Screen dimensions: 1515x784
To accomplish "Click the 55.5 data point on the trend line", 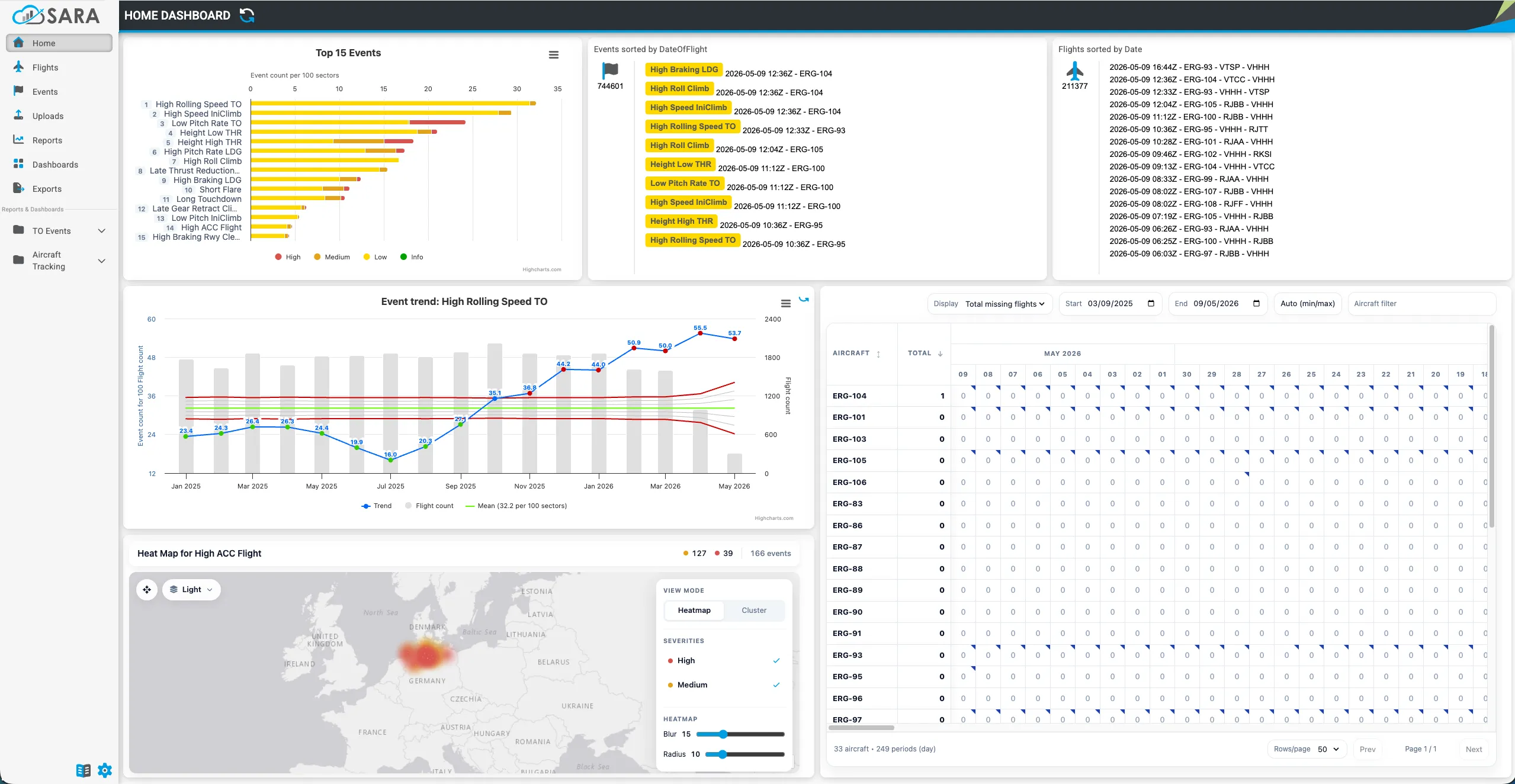I will click(700, 333).
